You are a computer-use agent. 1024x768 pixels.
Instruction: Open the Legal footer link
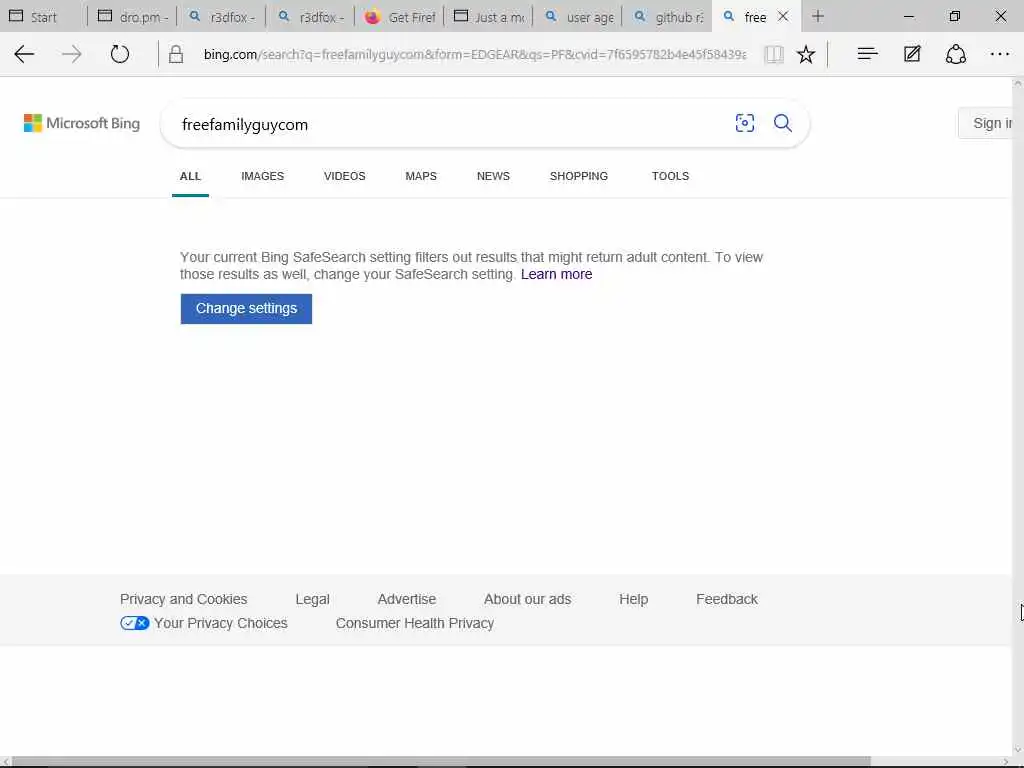coord(312,599)
